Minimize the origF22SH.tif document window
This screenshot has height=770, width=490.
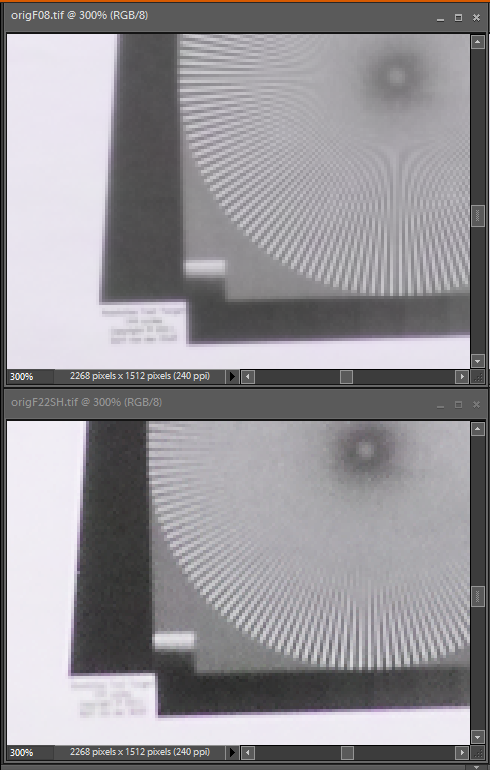pos(440,405)
